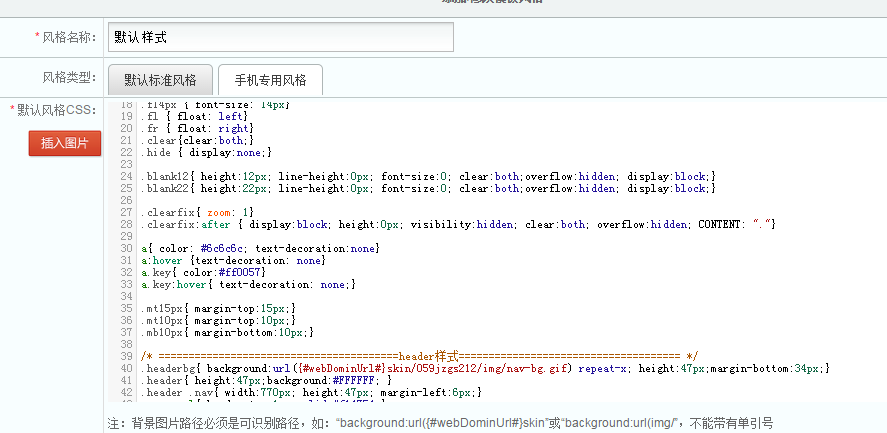Click the .clearfix zoom: 1 line
Screen dimensions: 887x433
coord(198,212)
